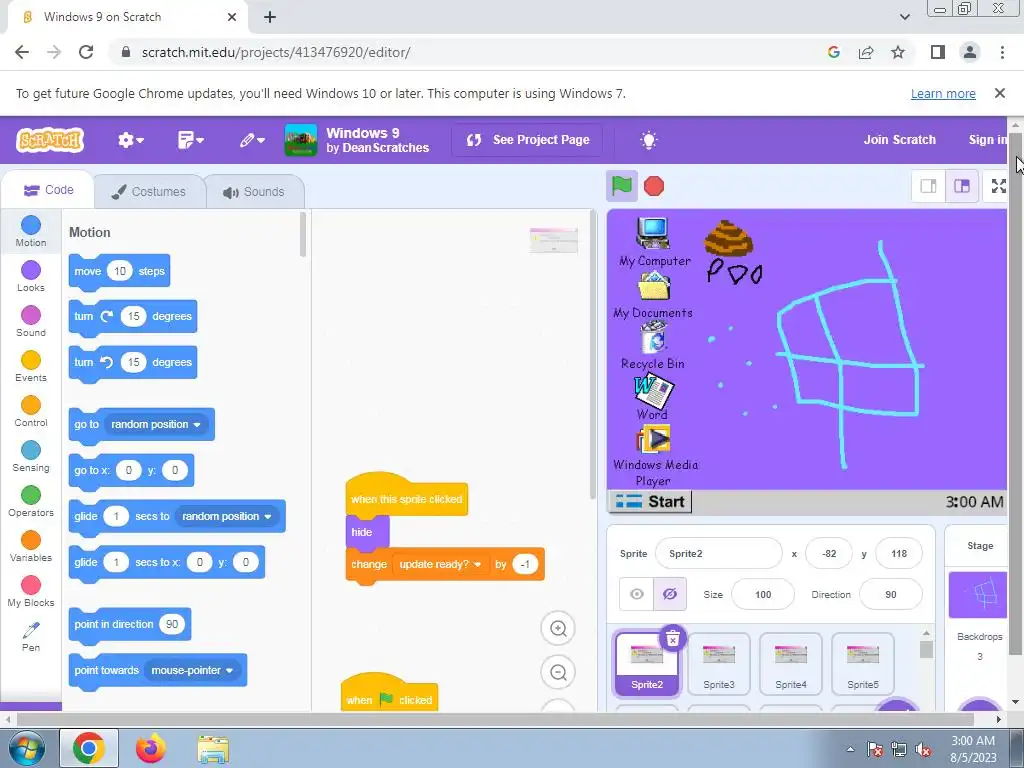
Task: Switch to the Costumes tab
Action: (149, 191)
